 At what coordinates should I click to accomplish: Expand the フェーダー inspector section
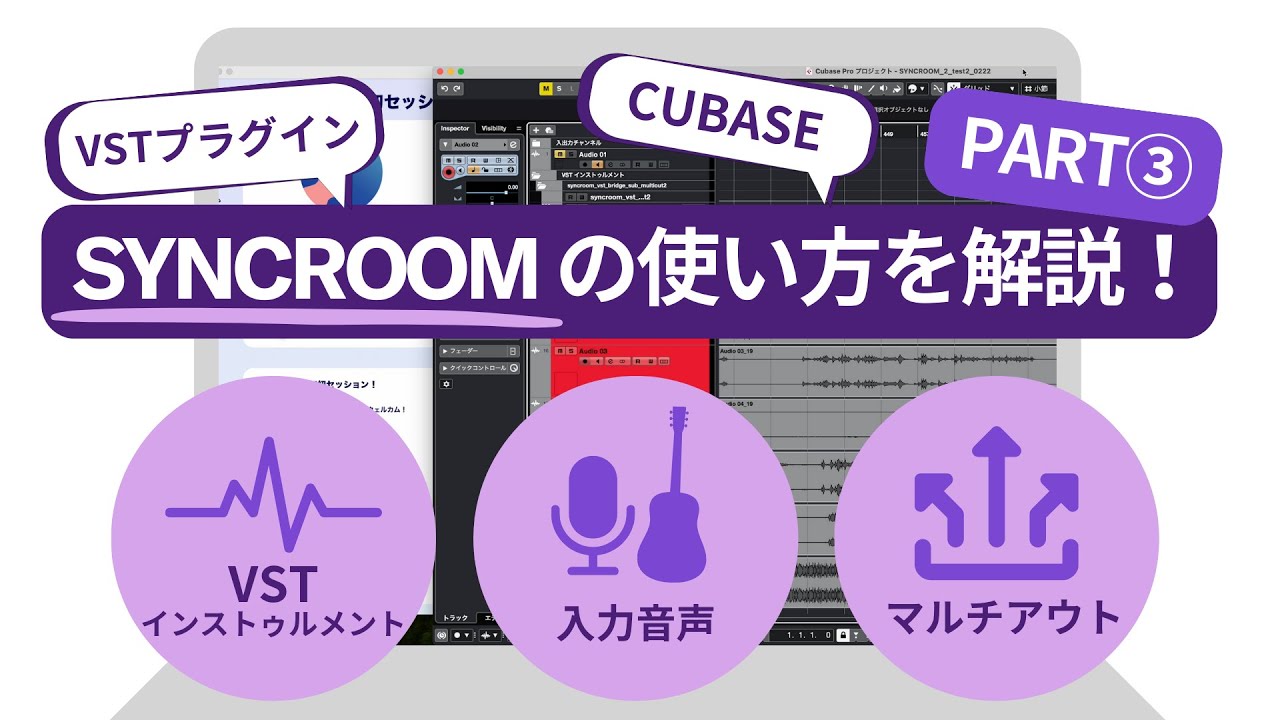point(445,351)
